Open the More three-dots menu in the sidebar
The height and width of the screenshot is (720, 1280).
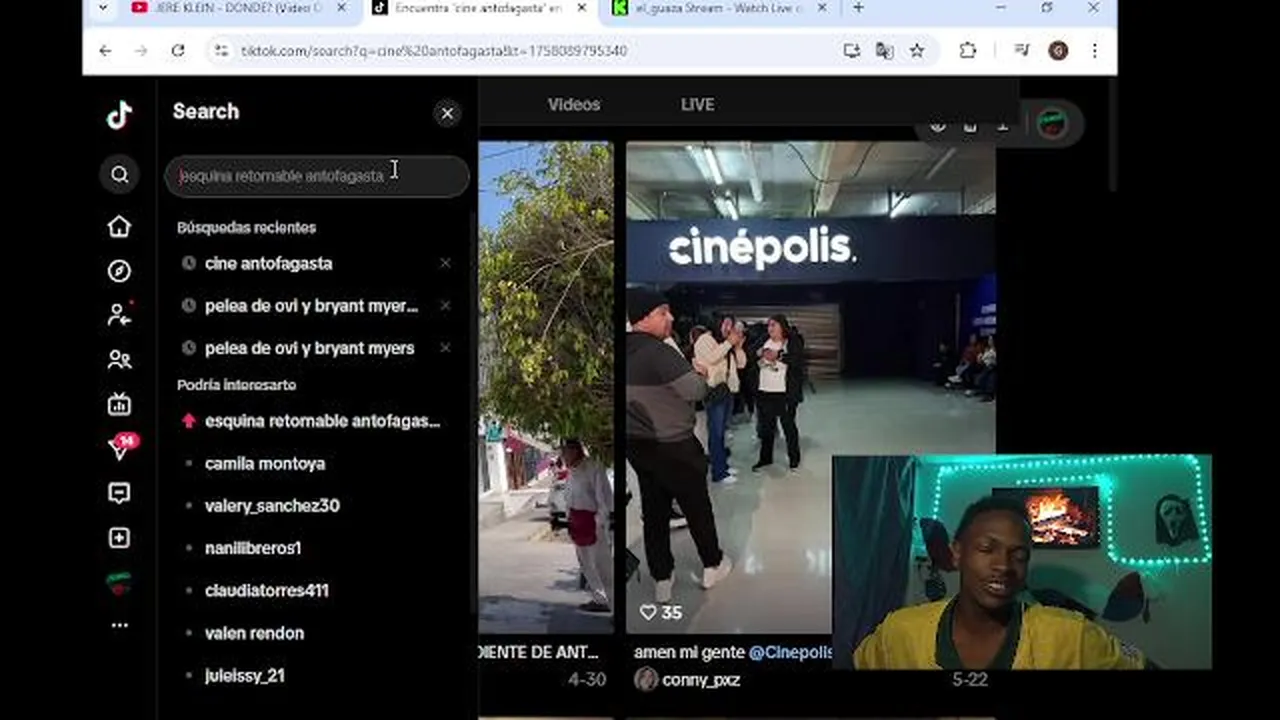coord(119,626)
